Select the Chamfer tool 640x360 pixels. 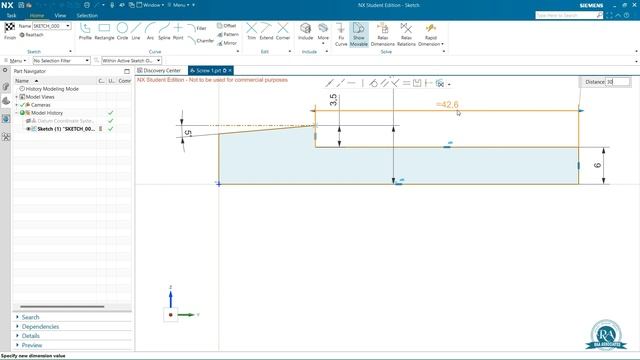coord(200,40)
